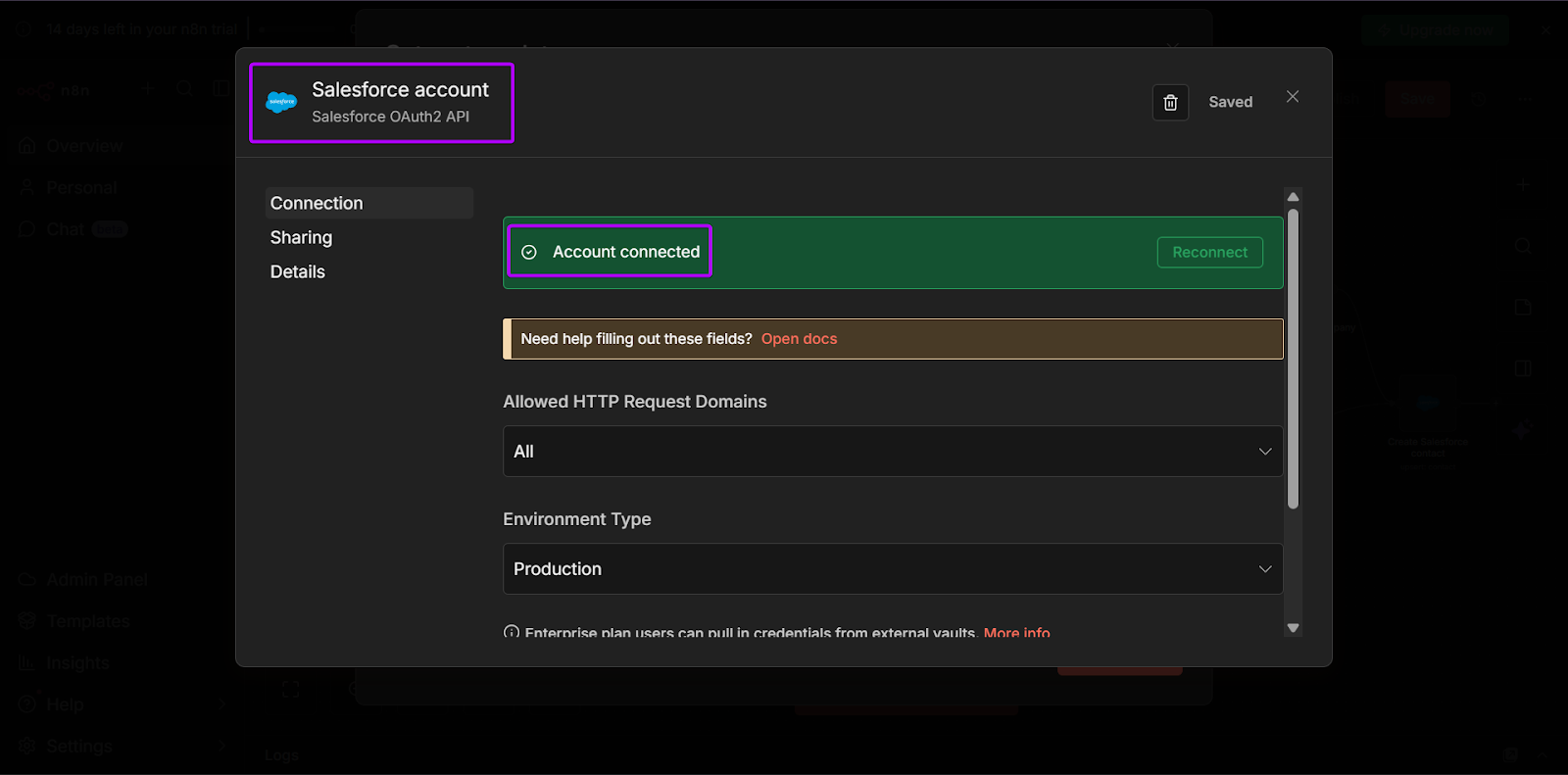This screenshot has height=775, width=1568.
Task: Open docs link in help banner
Action: 799,339
